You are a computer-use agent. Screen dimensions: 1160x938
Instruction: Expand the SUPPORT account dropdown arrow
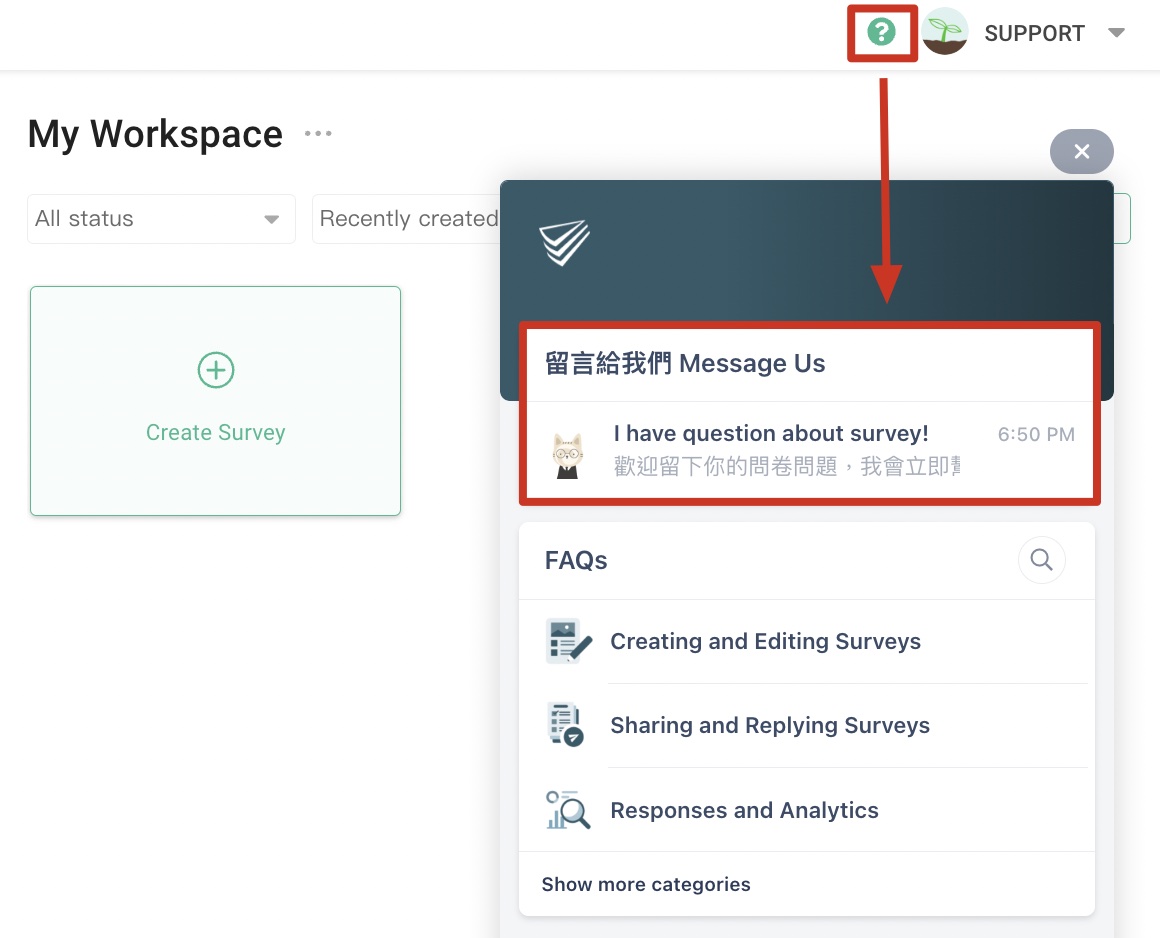pos(1116,33)
